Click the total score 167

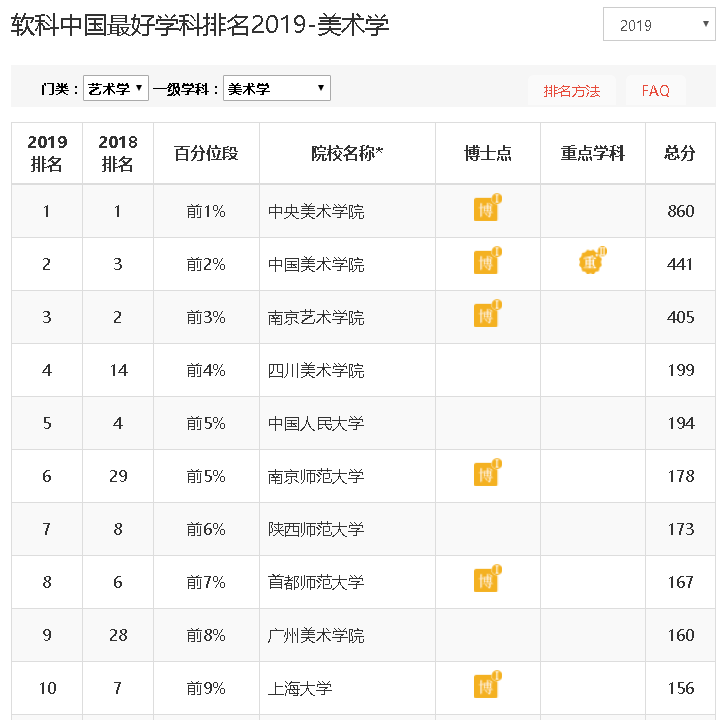coord(681,582)
